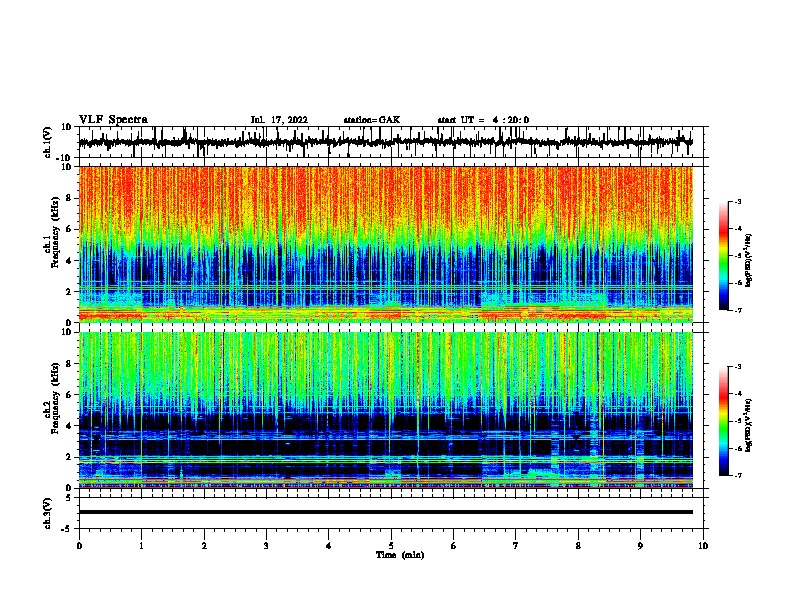Click the time axis tick label "0"
The width and height of the screenshot is (792, 612).
[79, 546]
